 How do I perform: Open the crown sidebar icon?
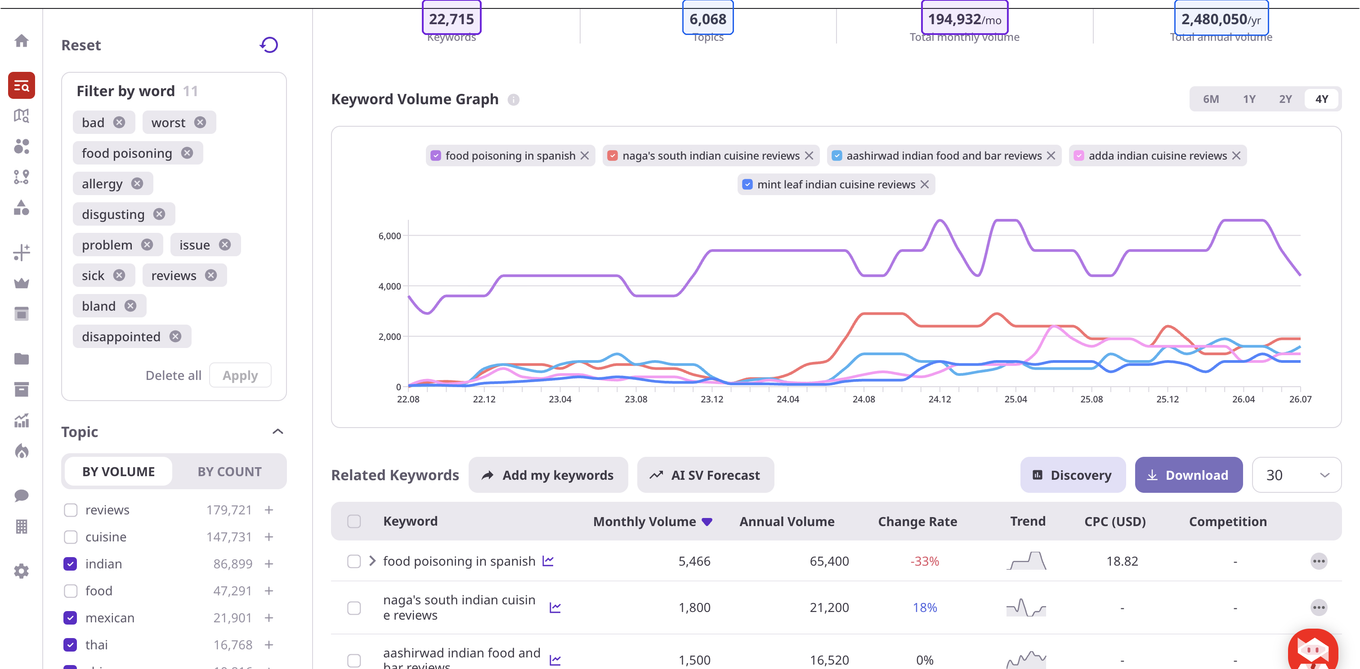tap(21, 283)
